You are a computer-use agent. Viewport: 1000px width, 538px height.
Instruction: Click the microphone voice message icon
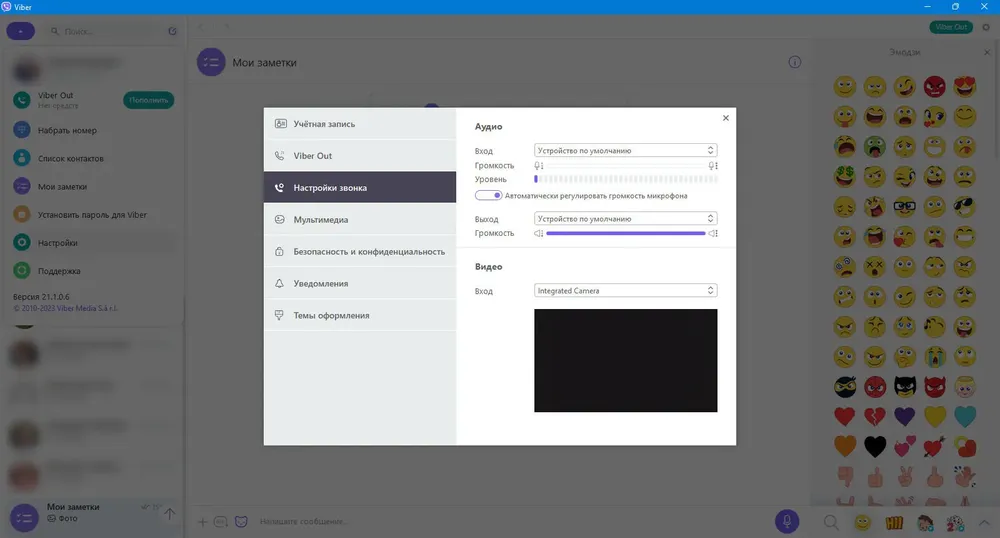(787, 521)
